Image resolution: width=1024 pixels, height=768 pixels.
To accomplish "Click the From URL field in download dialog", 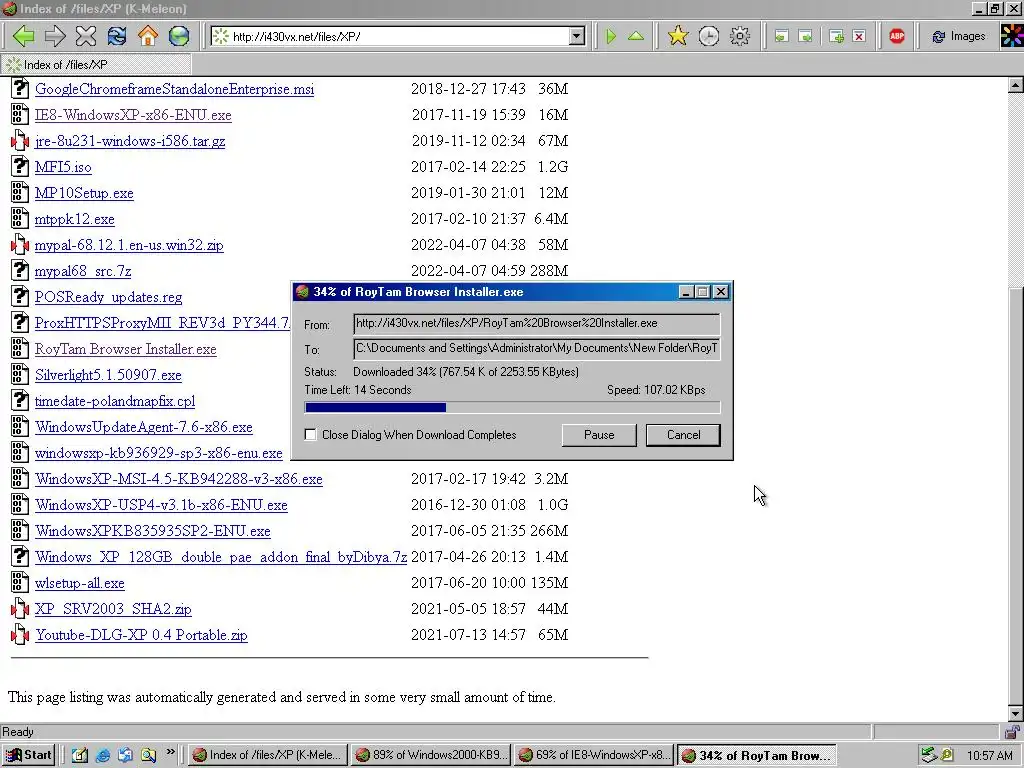I will [x=537, y=323].
